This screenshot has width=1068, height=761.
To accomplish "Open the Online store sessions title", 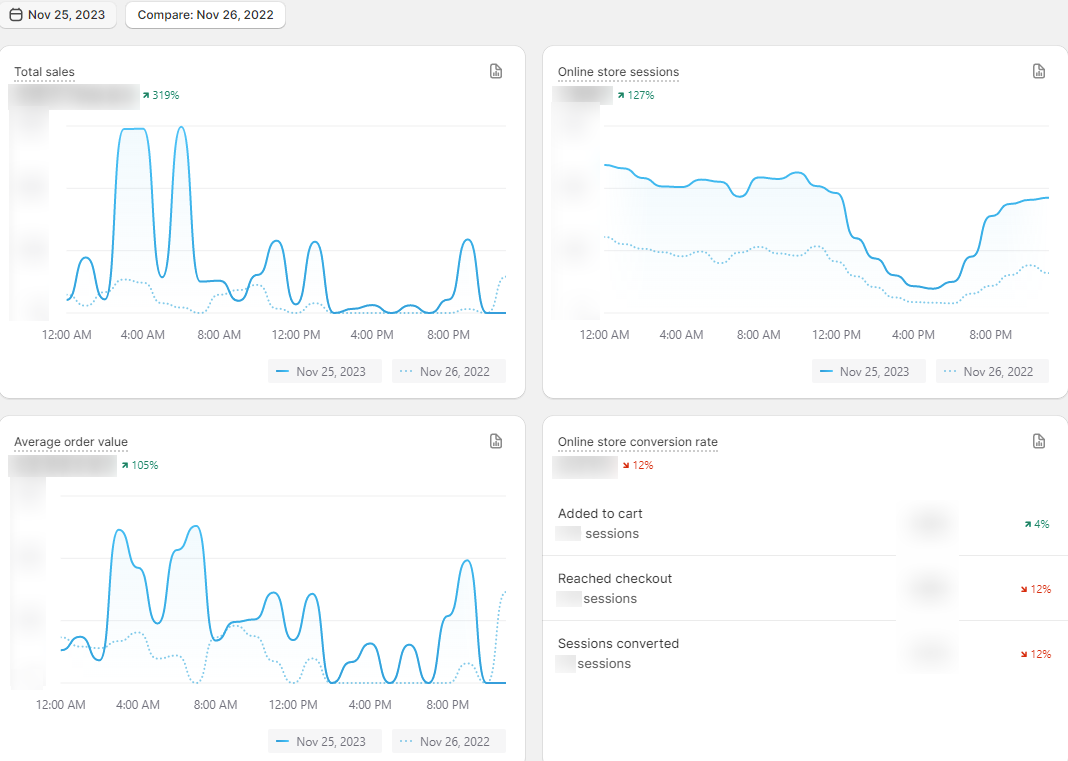I will pos(618,72).
